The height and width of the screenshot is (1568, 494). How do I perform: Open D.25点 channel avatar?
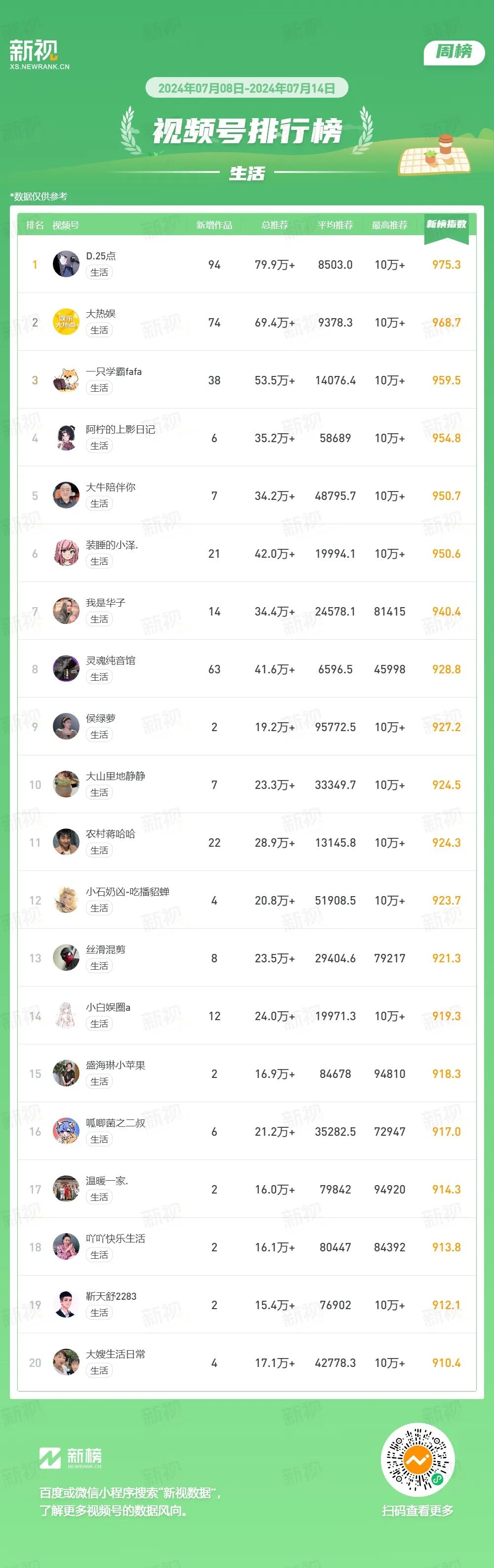pos(66,264)
